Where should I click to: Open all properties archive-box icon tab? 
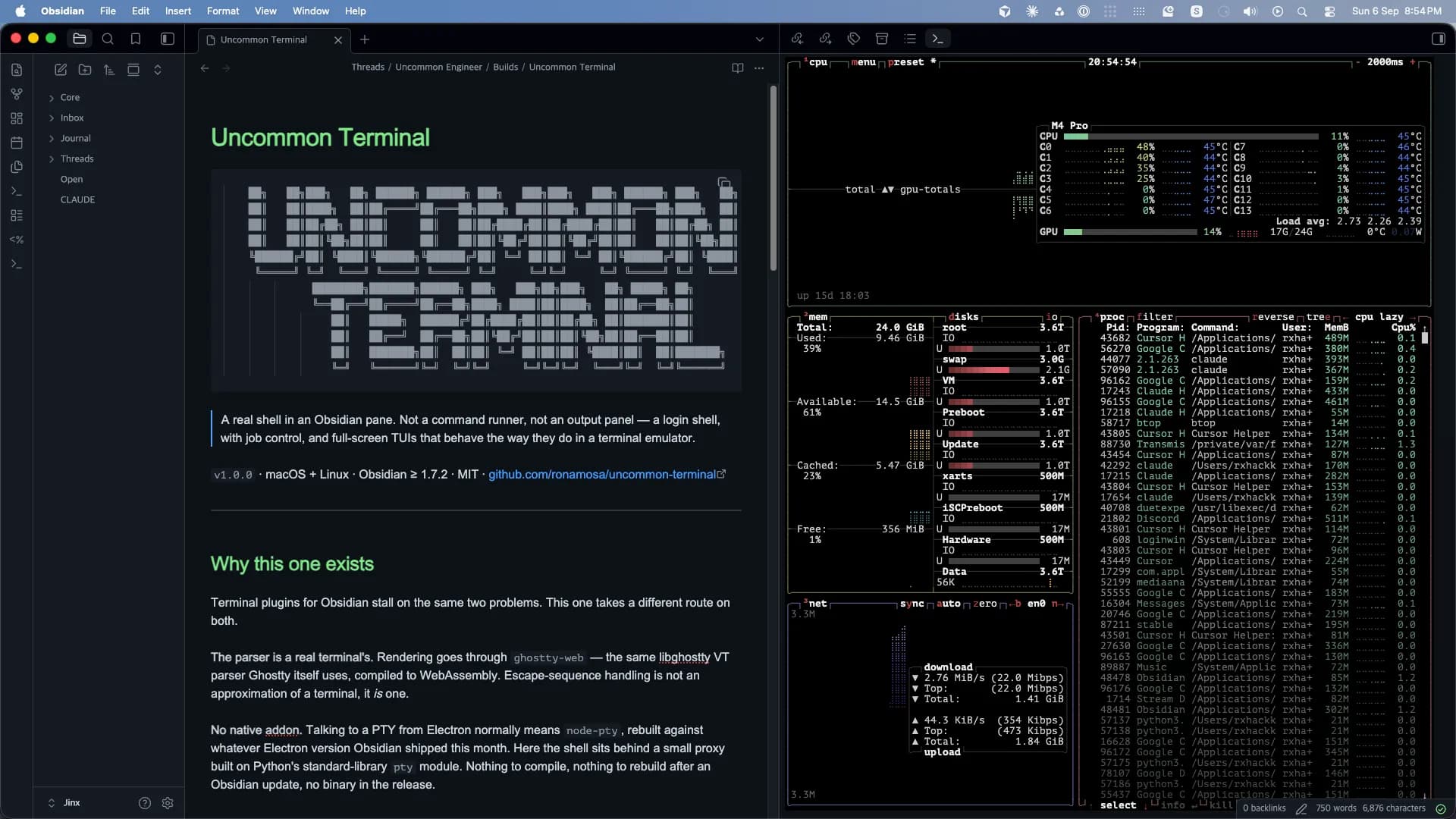882,39
